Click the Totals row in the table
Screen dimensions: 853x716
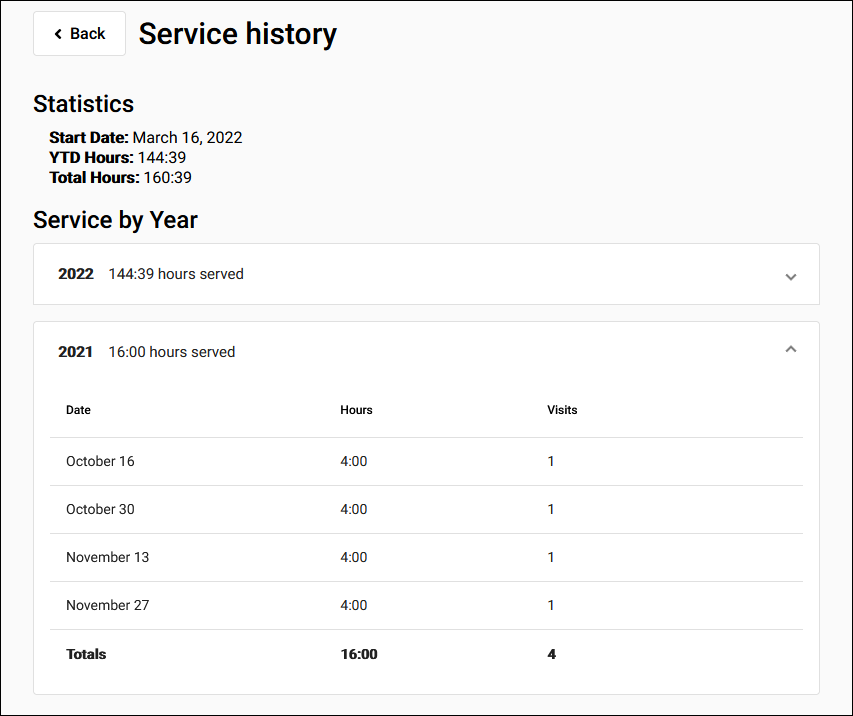tap(86, 654)
